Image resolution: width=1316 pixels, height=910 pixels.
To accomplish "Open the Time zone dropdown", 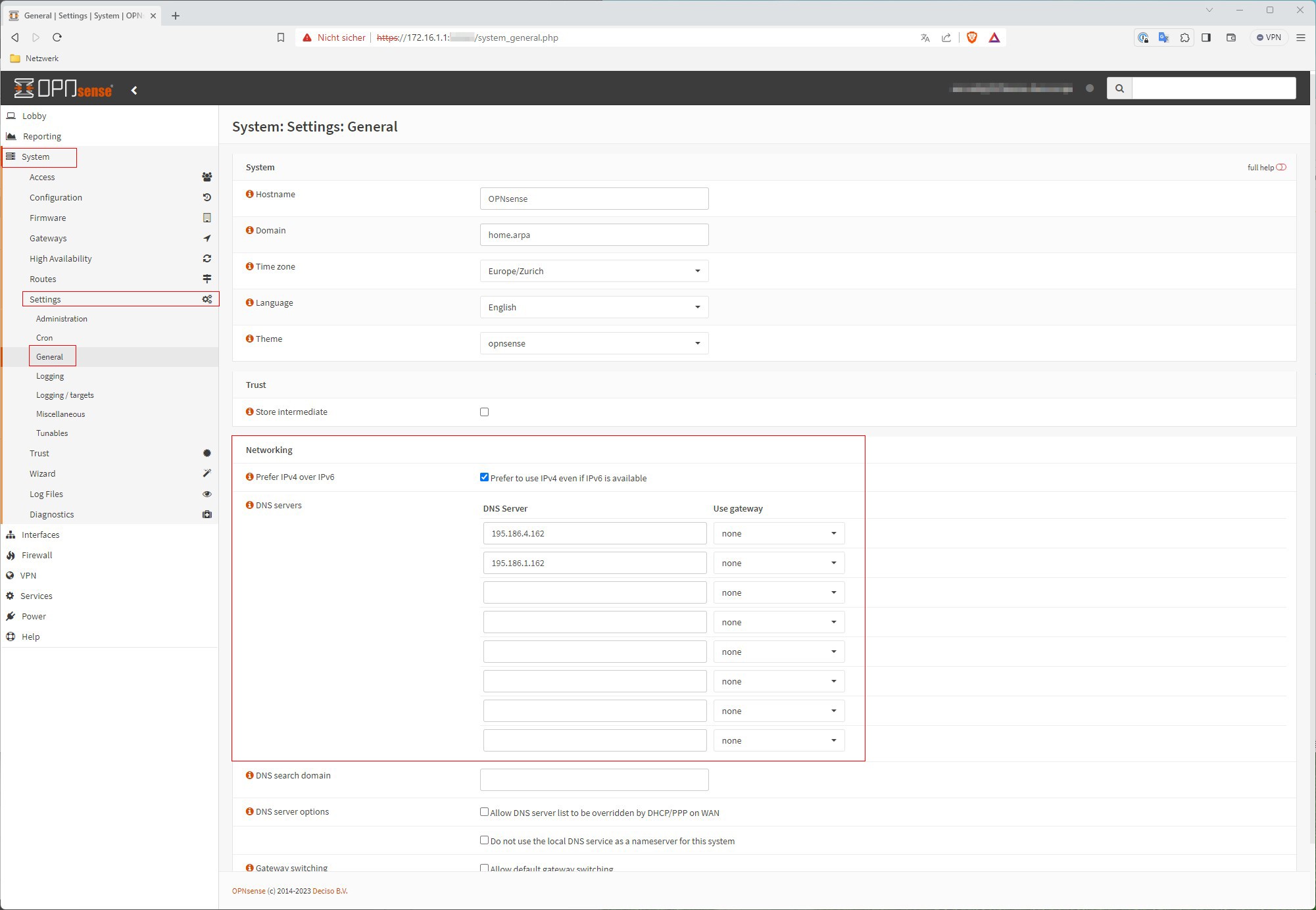I will click(x=594, y=271).
